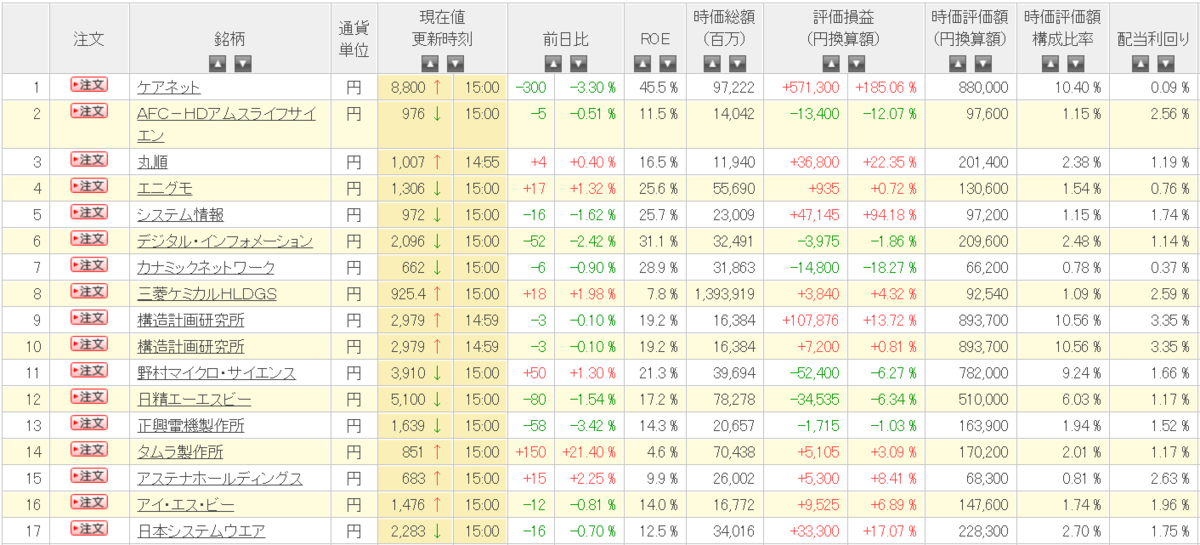Click the 注文 button for システム情報

pos(88,212)
